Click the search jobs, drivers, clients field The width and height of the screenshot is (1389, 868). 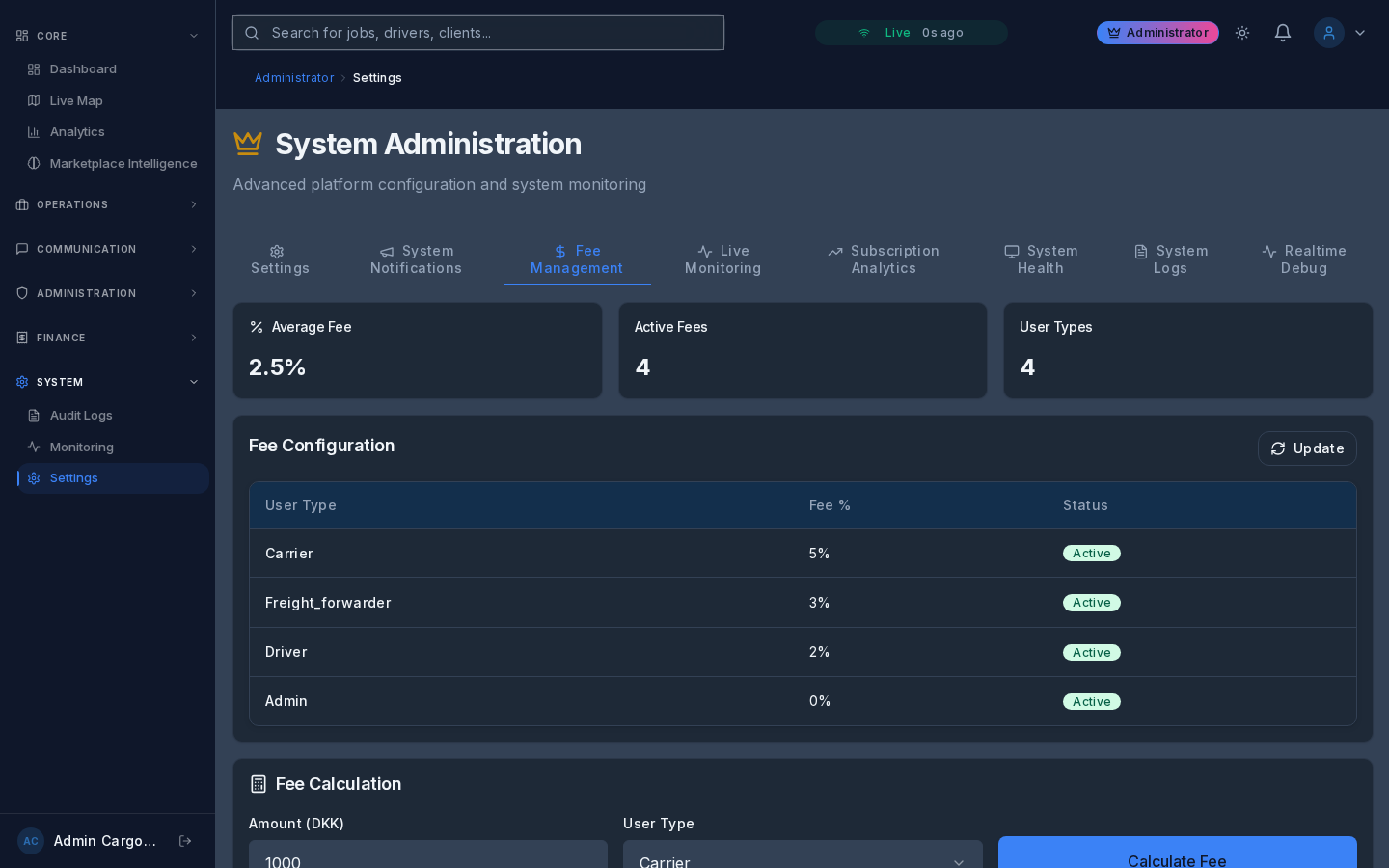click(478, 33)
